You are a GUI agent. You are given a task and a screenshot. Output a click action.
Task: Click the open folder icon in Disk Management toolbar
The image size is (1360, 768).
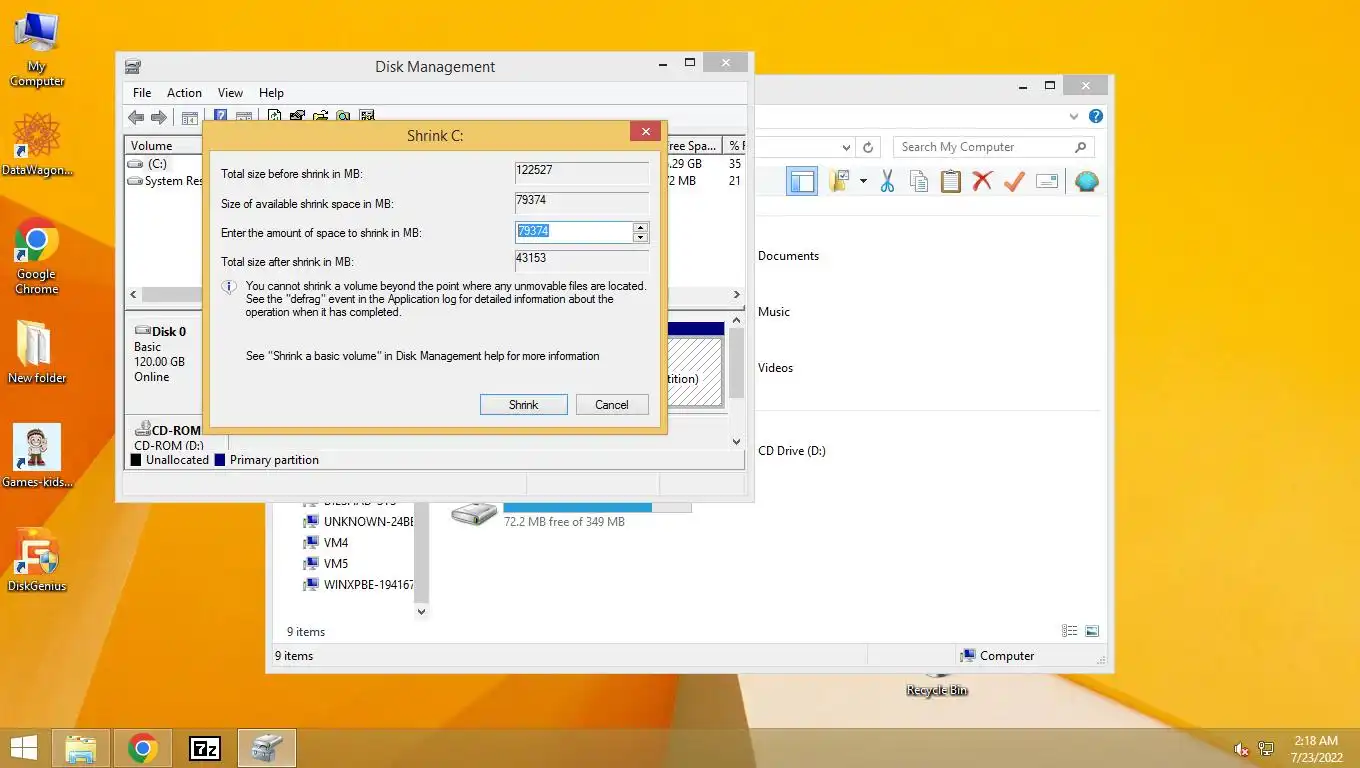tap(320, 117)
